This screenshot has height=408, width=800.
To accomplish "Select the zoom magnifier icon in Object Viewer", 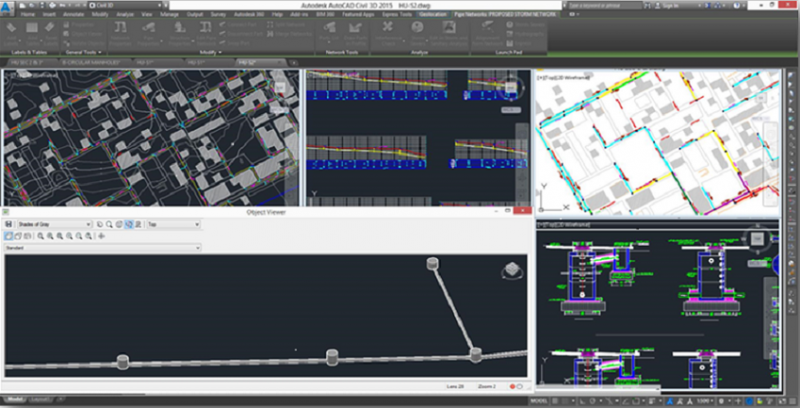I will coord(108,224).
